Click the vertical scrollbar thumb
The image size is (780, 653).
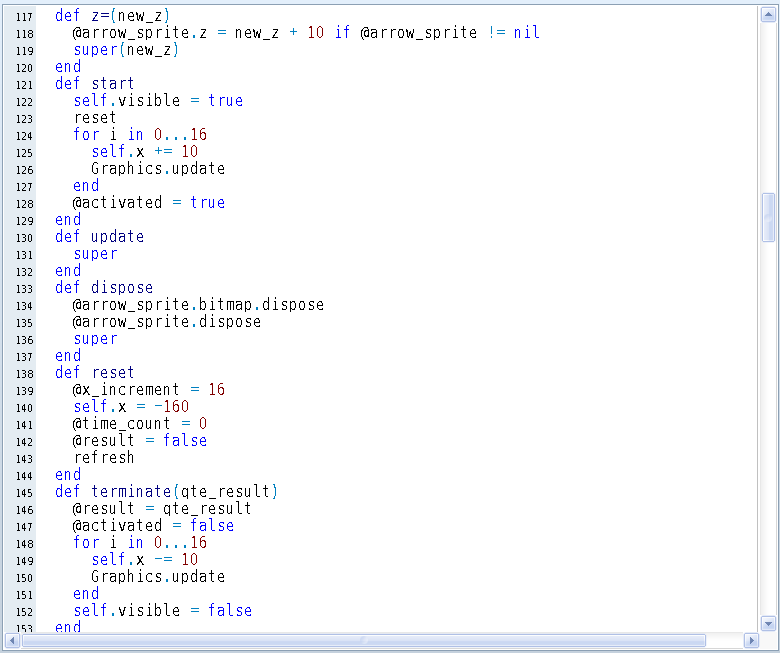click(768, 217)
